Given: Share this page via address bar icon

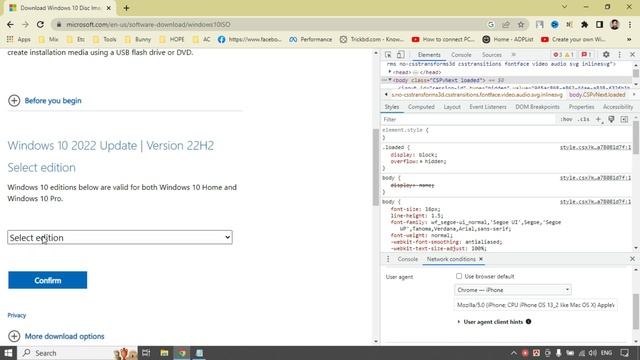Looking at the screenshot, I should 506,24.
